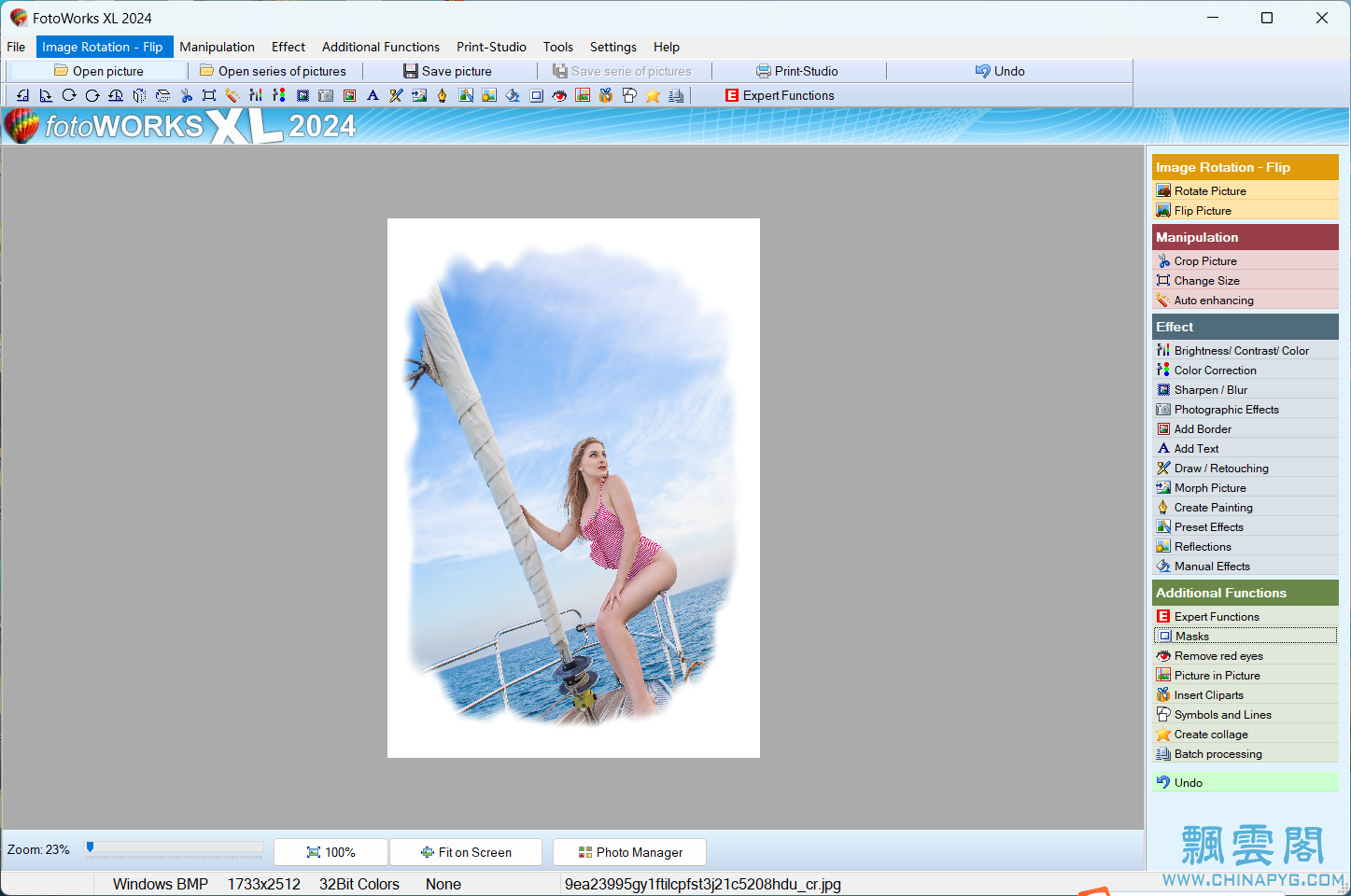Open the Effect menu
Image resolution: width=1351 pixels, height=896 pixels.
(288, 47)
